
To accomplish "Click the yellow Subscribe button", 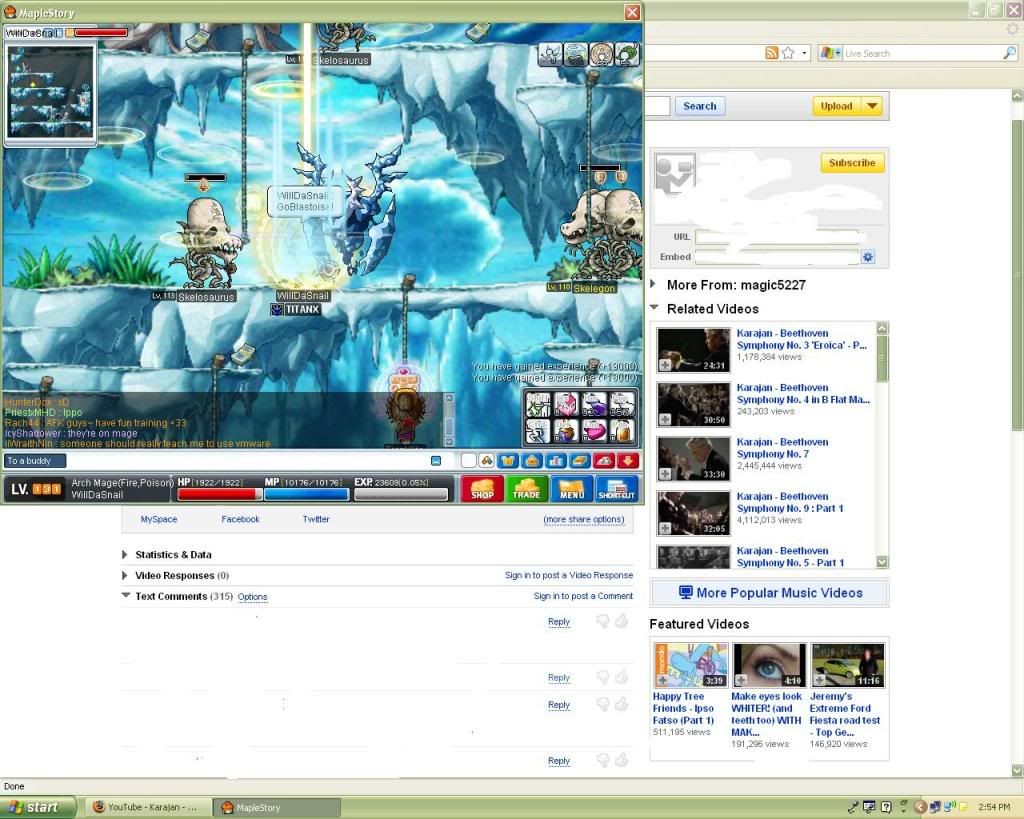I will click(x=852, y=163).
